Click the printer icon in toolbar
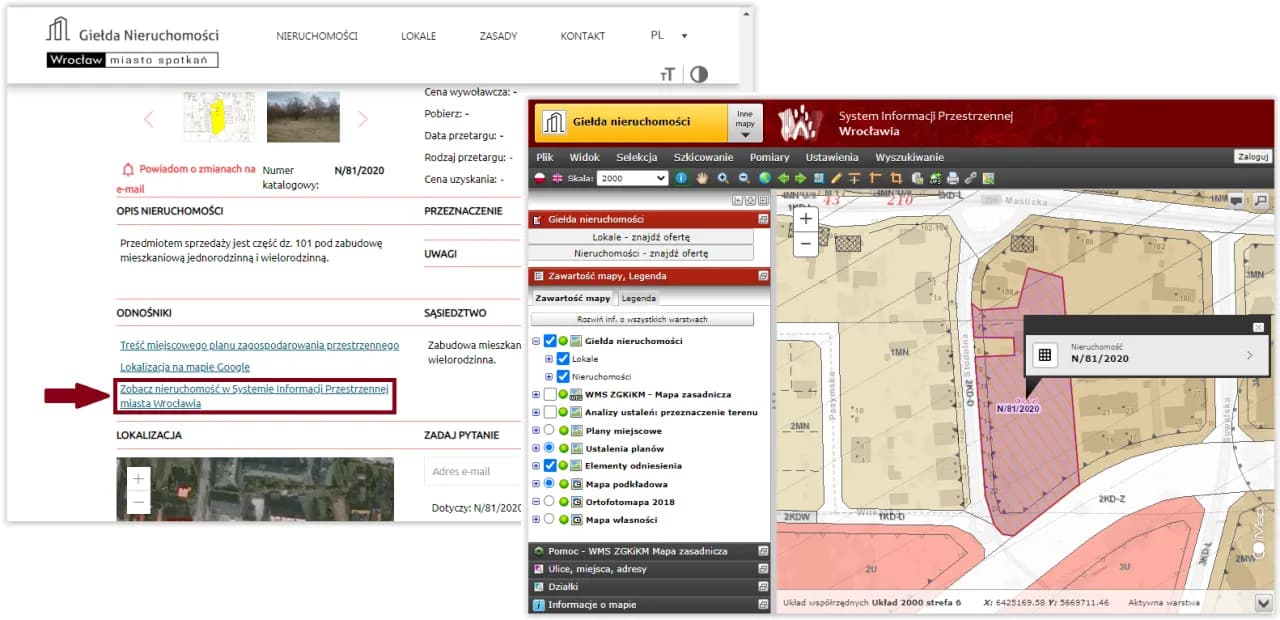Screen dimensions: 1280x620 [952, 178]
